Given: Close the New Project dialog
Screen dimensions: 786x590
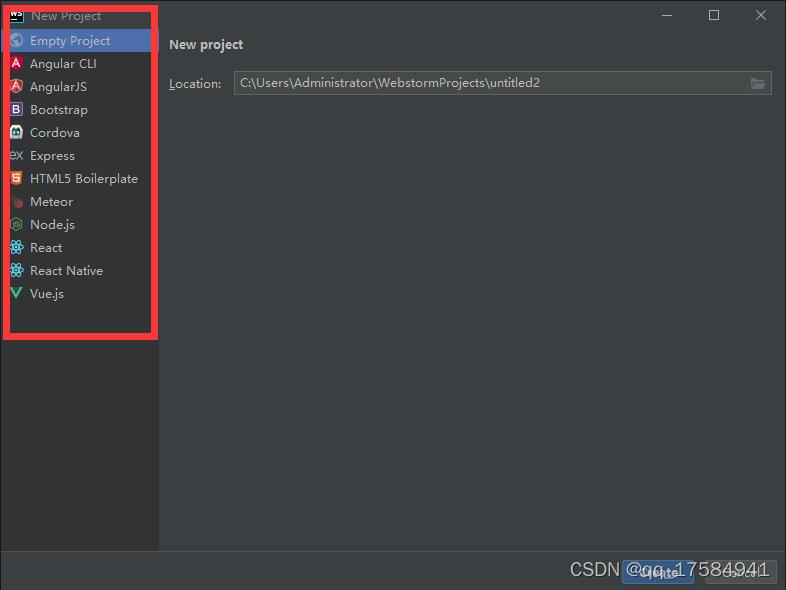Looking at the screenshot, I should click(x=760, y=16).
